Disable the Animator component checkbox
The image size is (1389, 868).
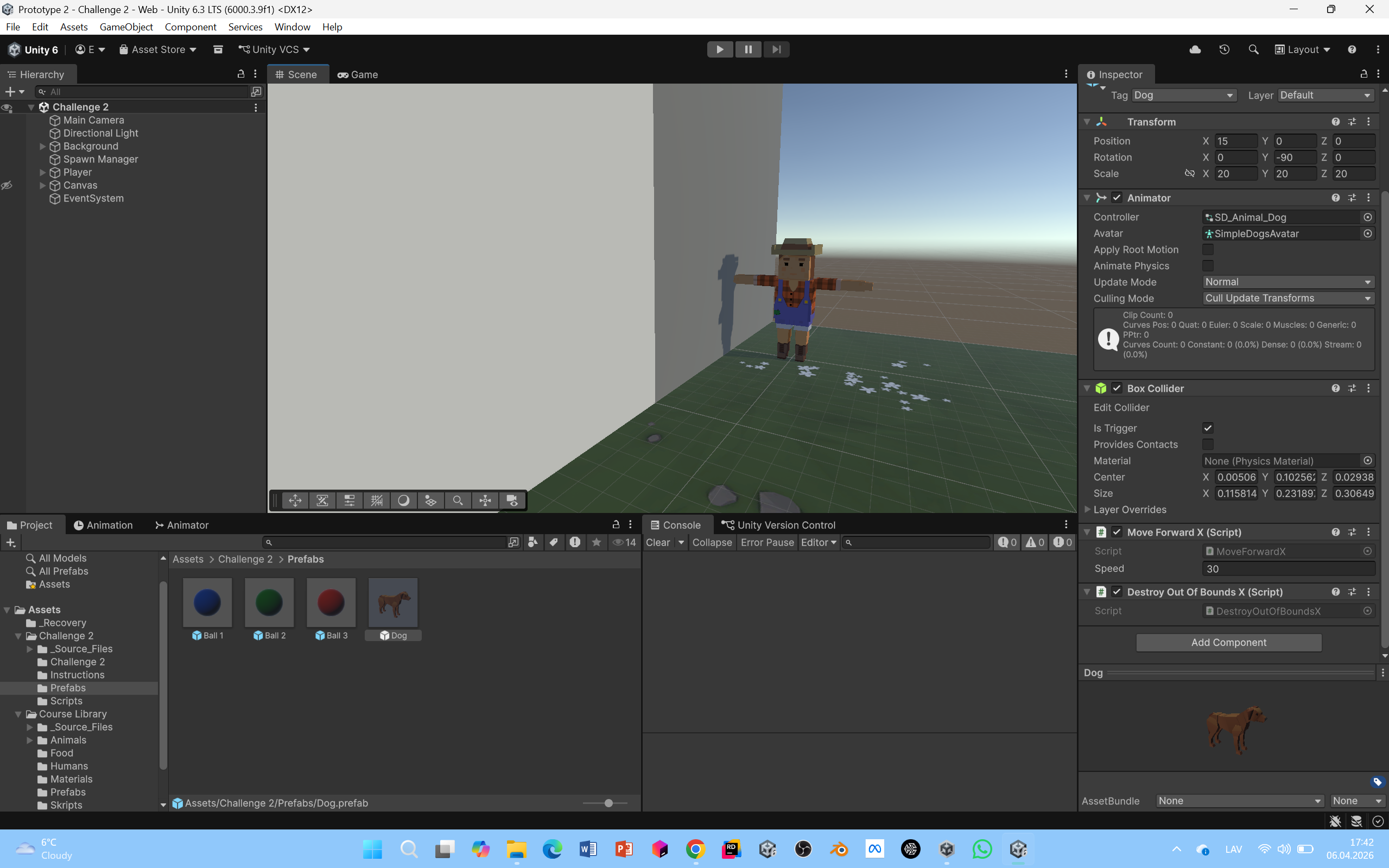pyautogui.click(x=1117, y=198)
